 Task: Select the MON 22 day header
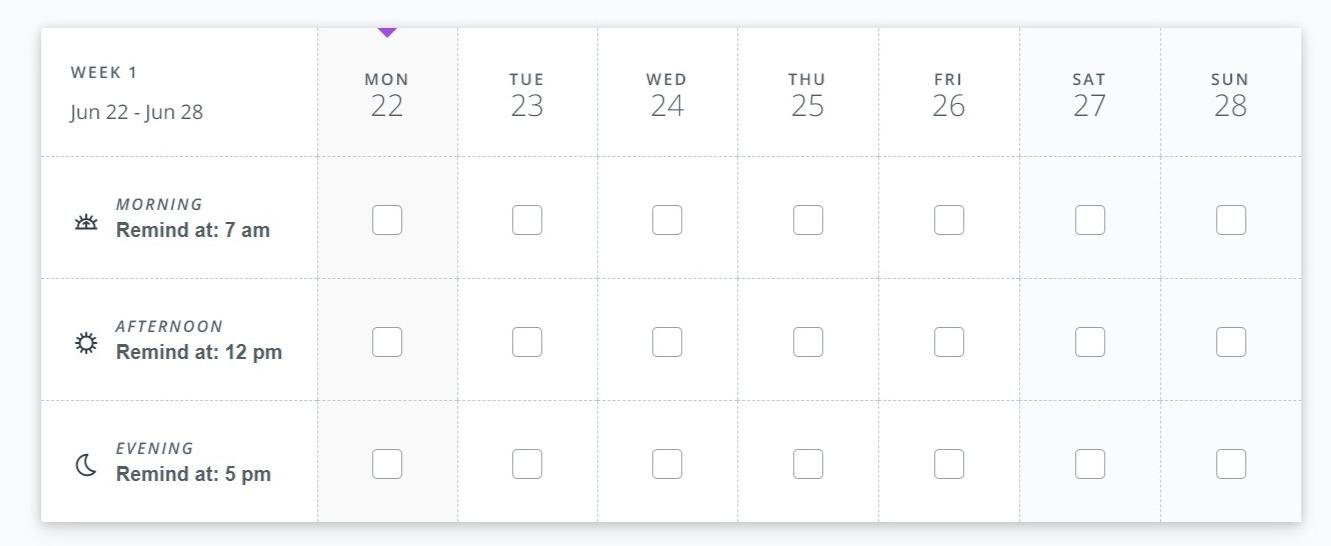[x=387, y=95]
